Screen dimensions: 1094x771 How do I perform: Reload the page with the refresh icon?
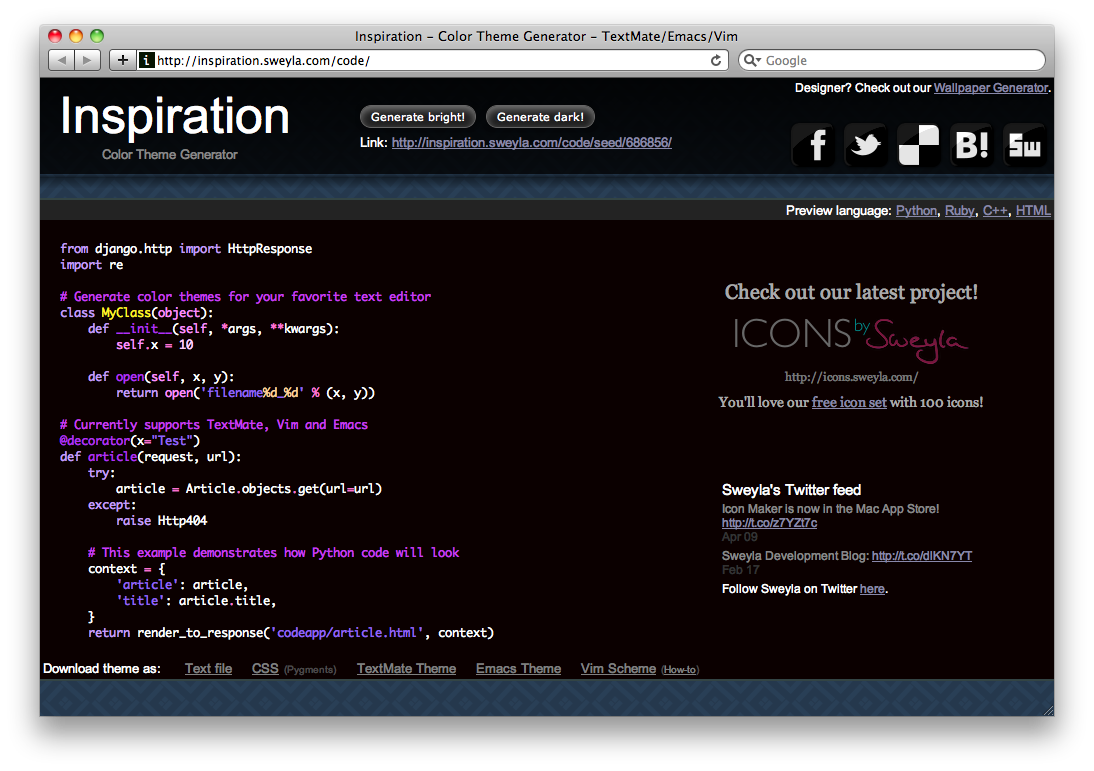(x=716, y=61)
